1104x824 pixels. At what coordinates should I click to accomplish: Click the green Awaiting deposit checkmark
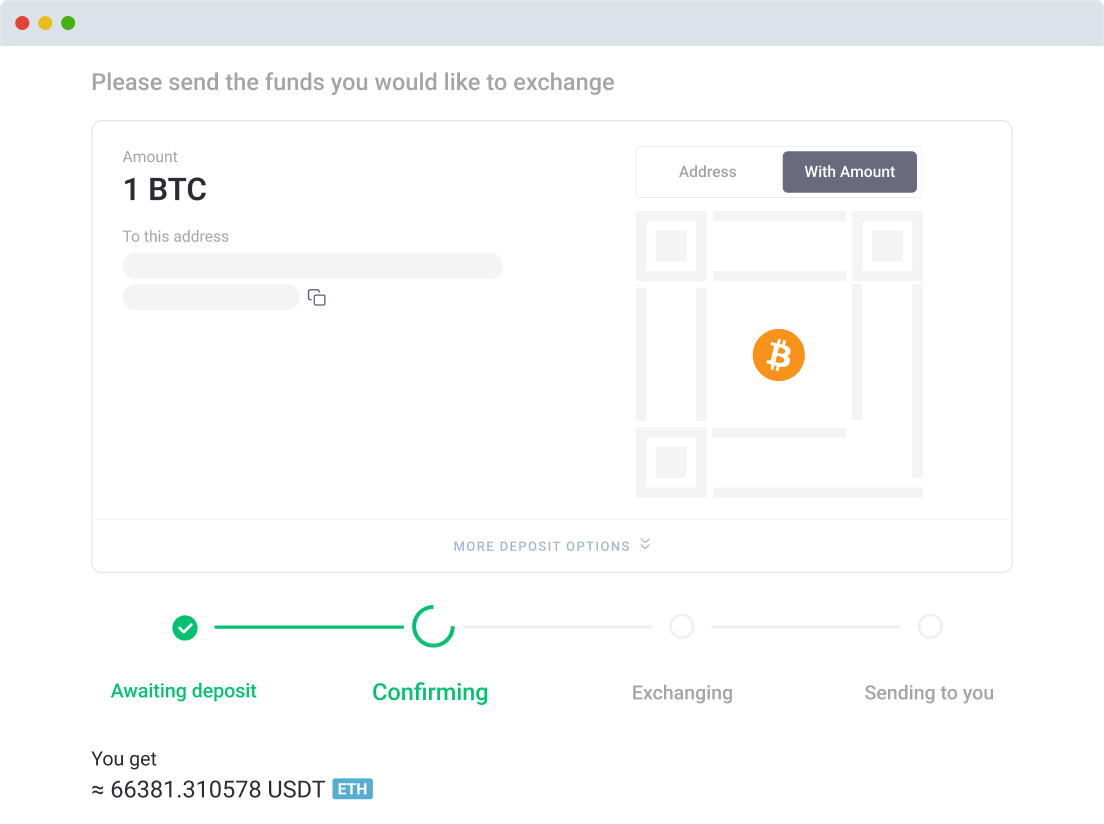[184, 627]
